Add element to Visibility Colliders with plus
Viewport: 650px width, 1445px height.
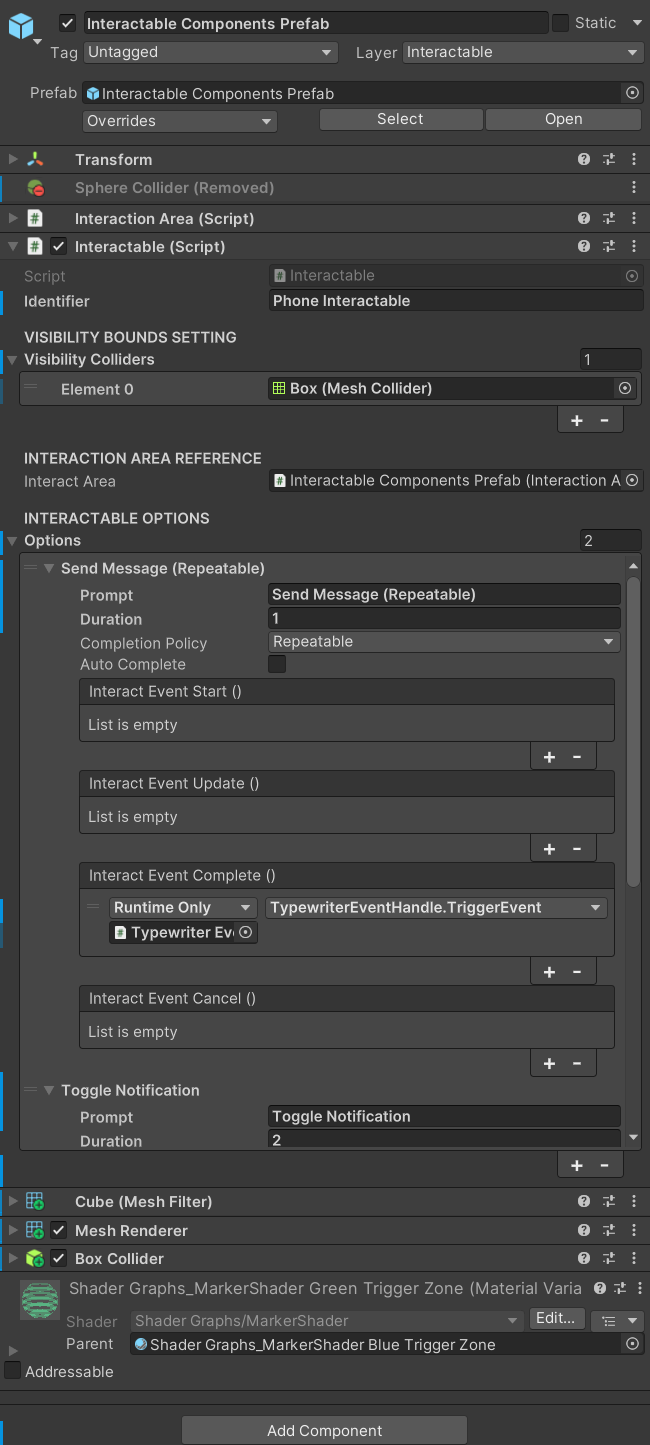[576, 421]
